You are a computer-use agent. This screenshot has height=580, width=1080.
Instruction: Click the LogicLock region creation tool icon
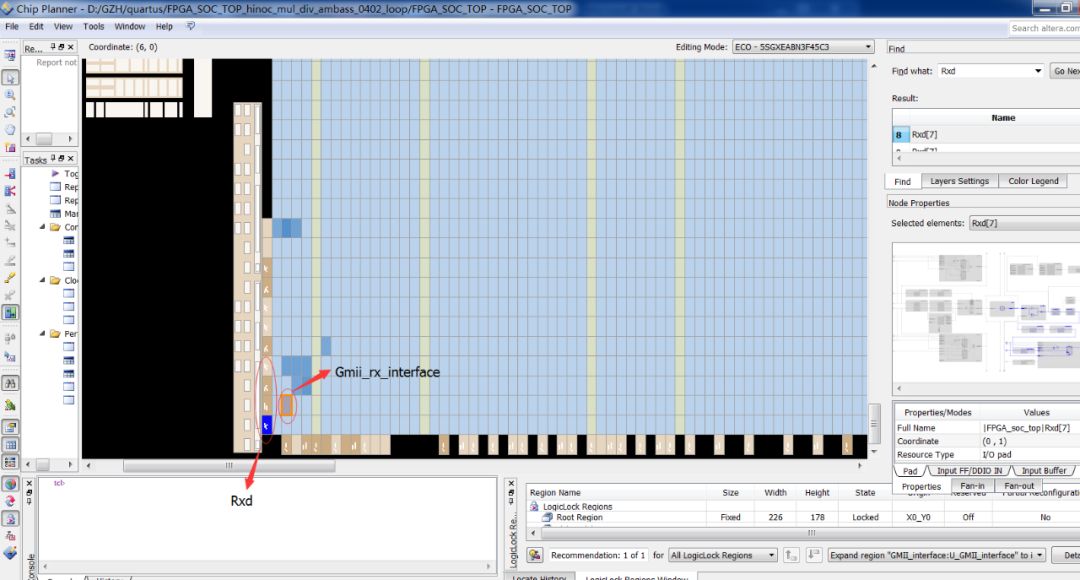click(10, 147)
